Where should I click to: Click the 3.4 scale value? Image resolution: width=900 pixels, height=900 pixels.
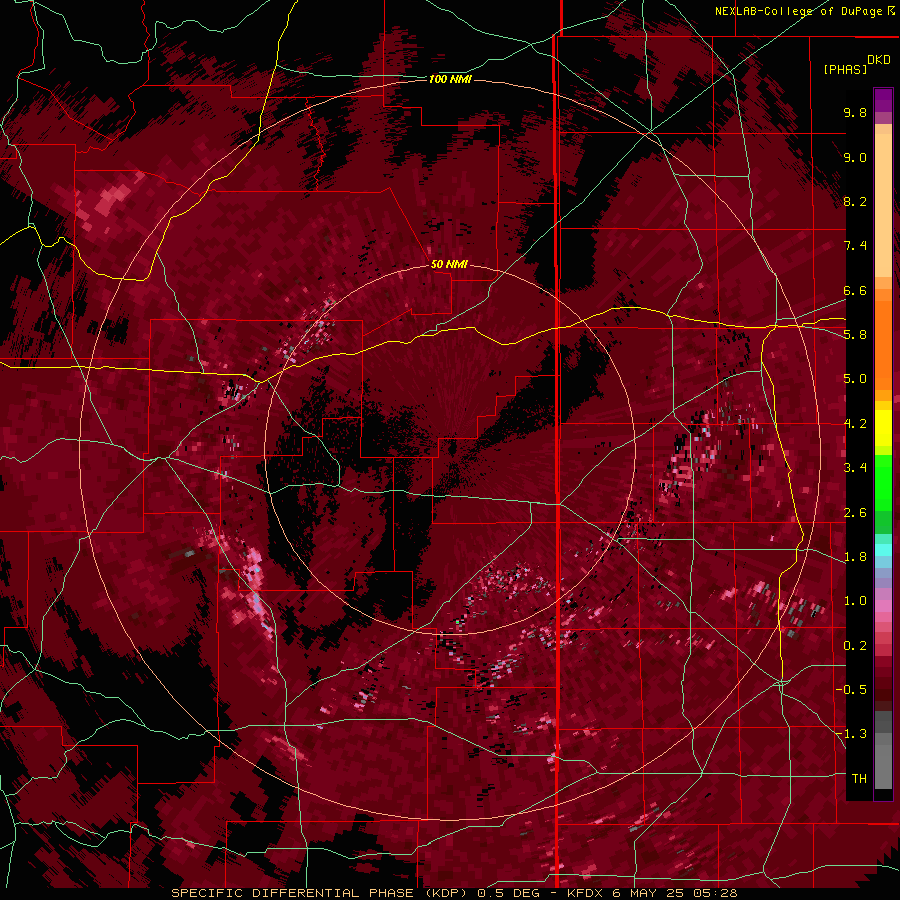855,468
